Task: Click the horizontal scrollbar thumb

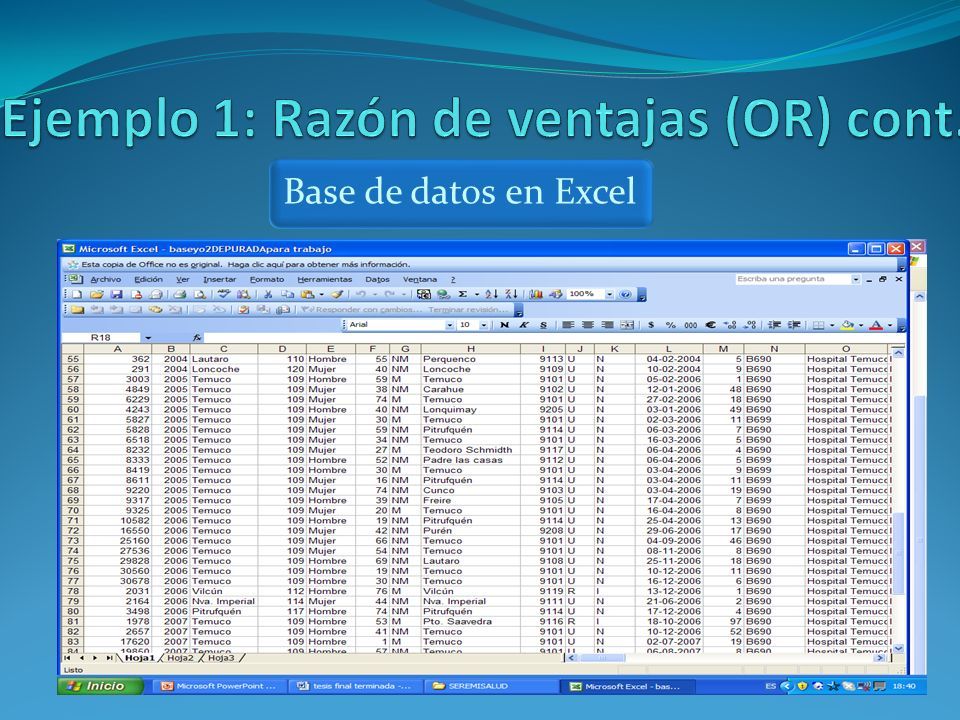Action: click(x=603, y=658)
